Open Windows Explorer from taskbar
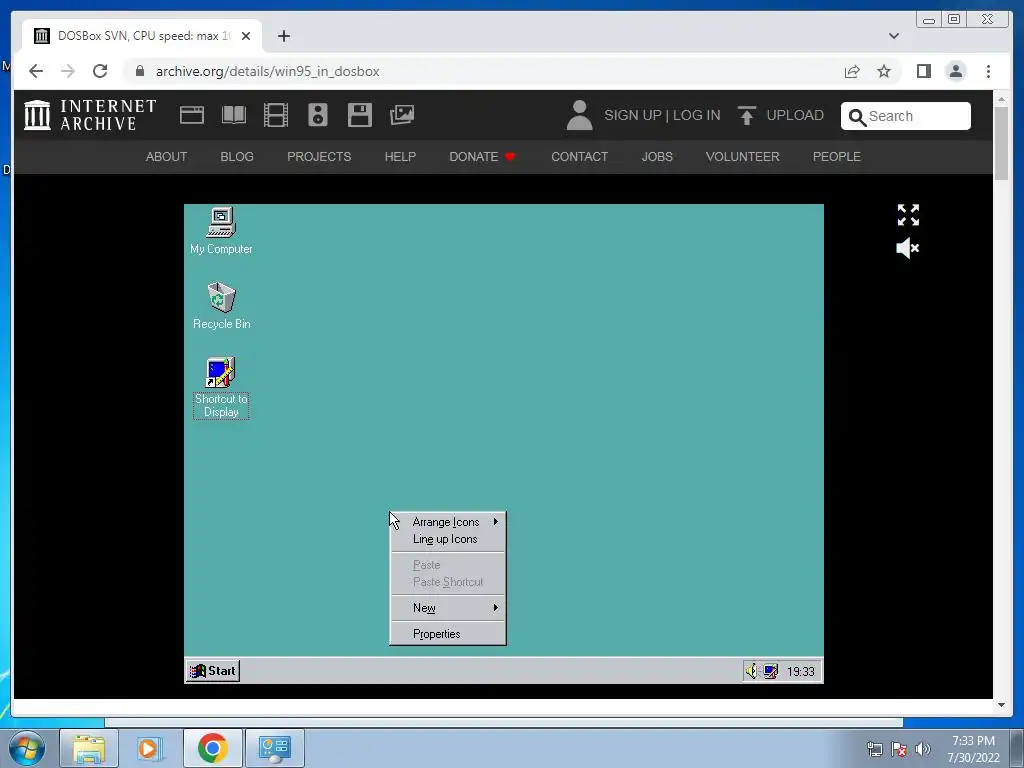 [89, 748]
